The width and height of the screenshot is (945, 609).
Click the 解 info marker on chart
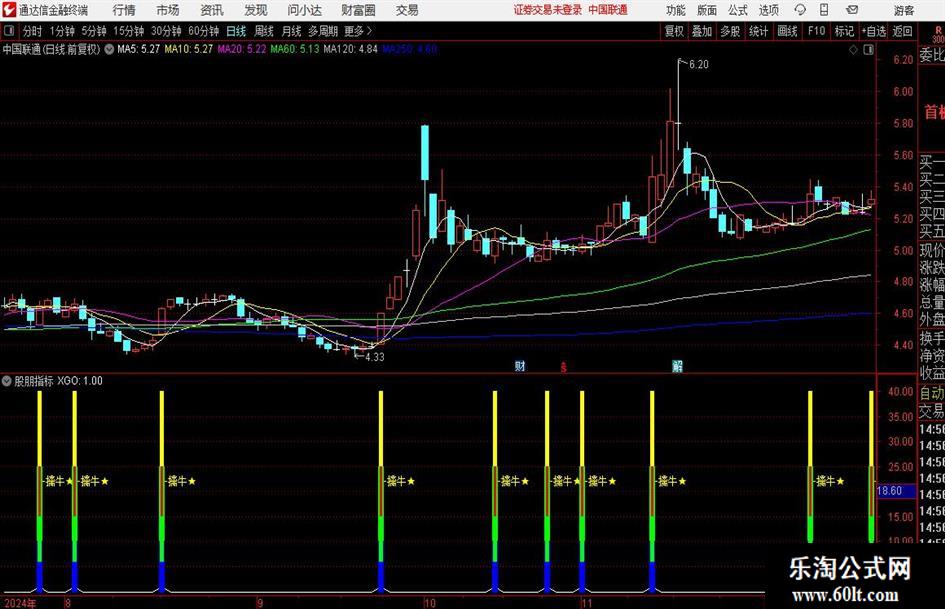pos(677,366)
